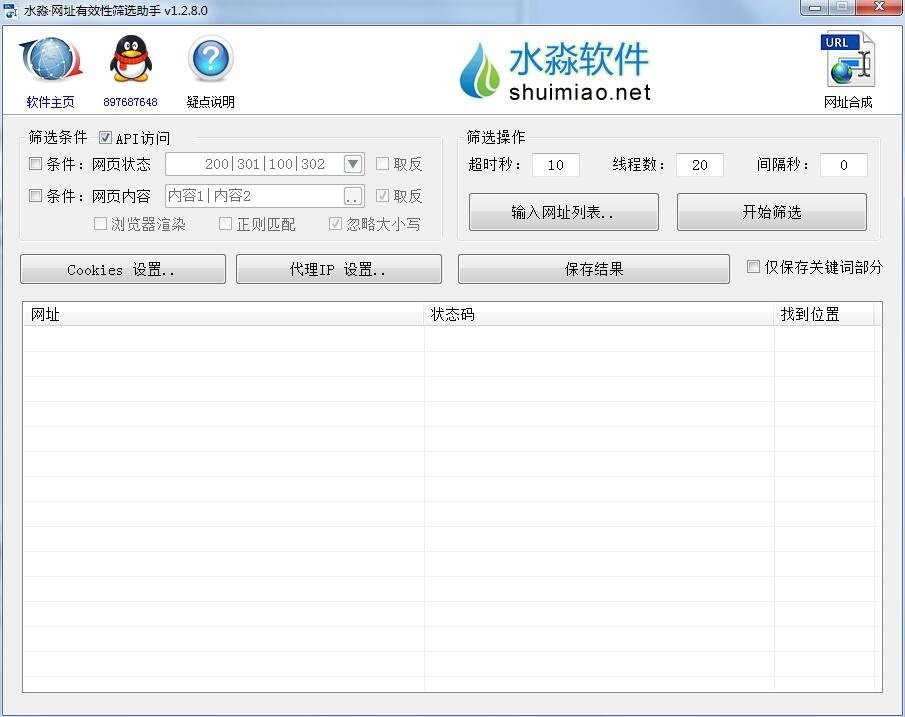This screenshot has height=717, width=905.
Task: Click the QQ penguin contact icon
Action: pyautogui.click(x=130, y=61)
